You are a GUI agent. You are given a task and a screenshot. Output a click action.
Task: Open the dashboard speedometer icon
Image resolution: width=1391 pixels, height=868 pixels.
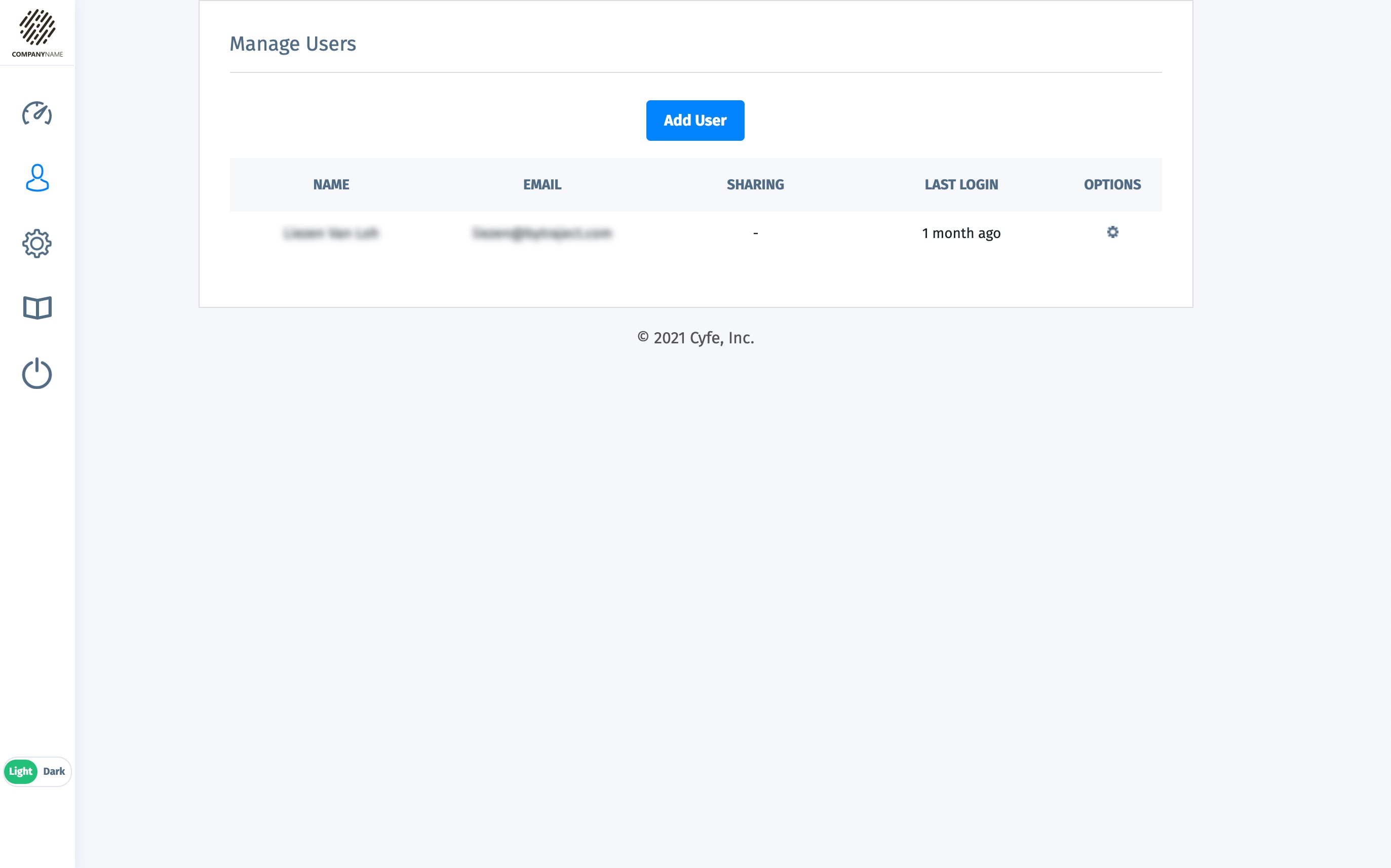(37, 113)
